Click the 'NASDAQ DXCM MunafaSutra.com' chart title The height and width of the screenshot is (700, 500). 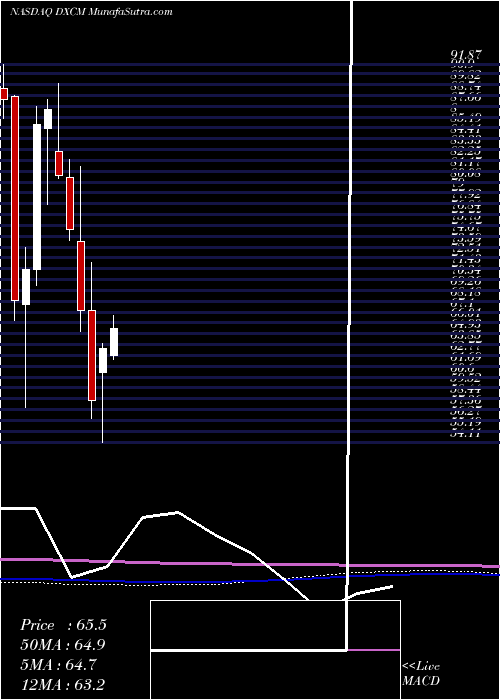(x=91, y=12)
